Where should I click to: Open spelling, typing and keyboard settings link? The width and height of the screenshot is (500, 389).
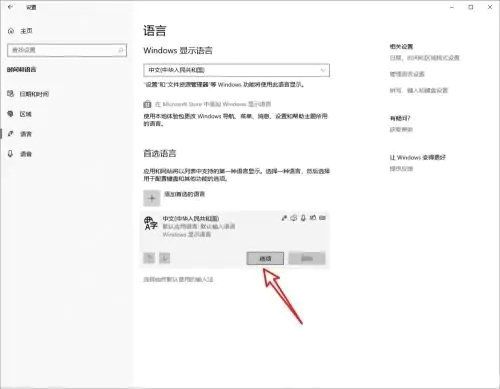419,90
